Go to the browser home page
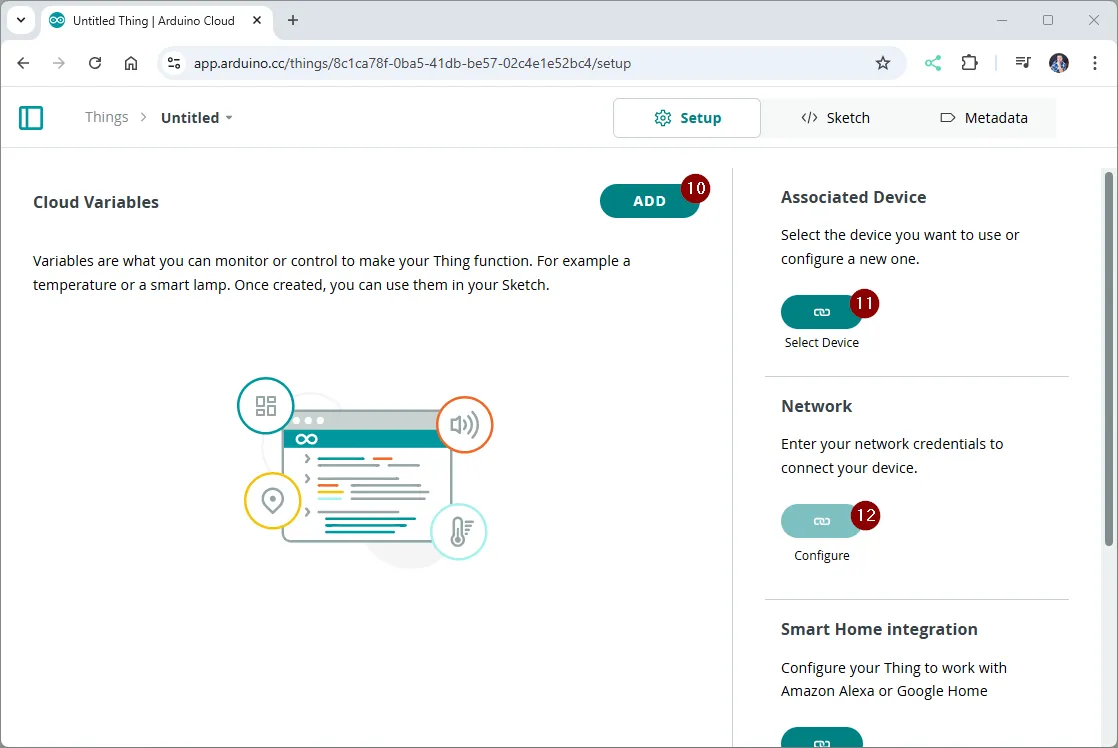1118x748 pixels. pyautogui.click(x=131, y=63)
